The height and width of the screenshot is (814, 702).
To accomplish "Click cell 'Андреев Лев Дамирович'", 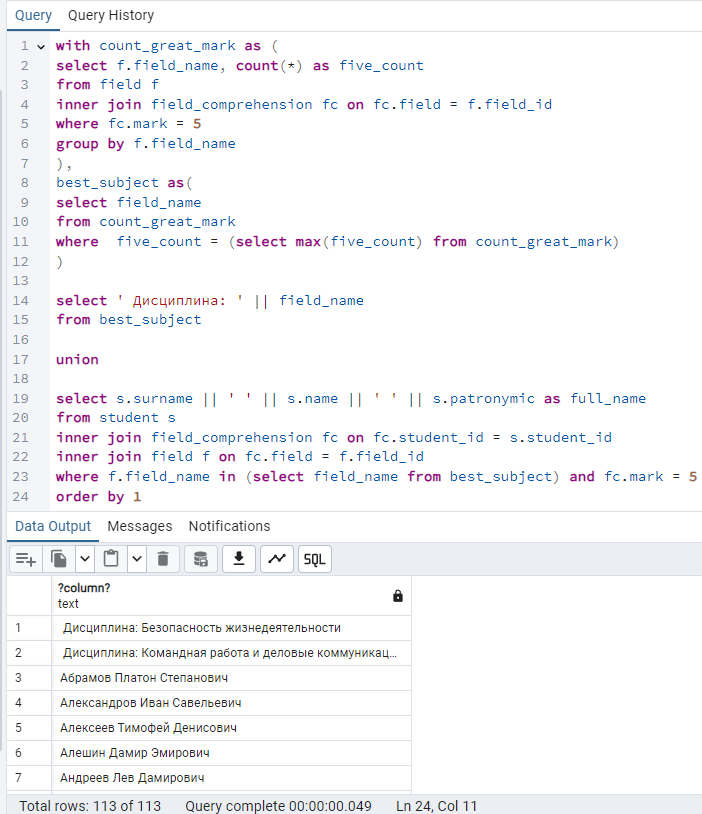I will coord(232,778).
